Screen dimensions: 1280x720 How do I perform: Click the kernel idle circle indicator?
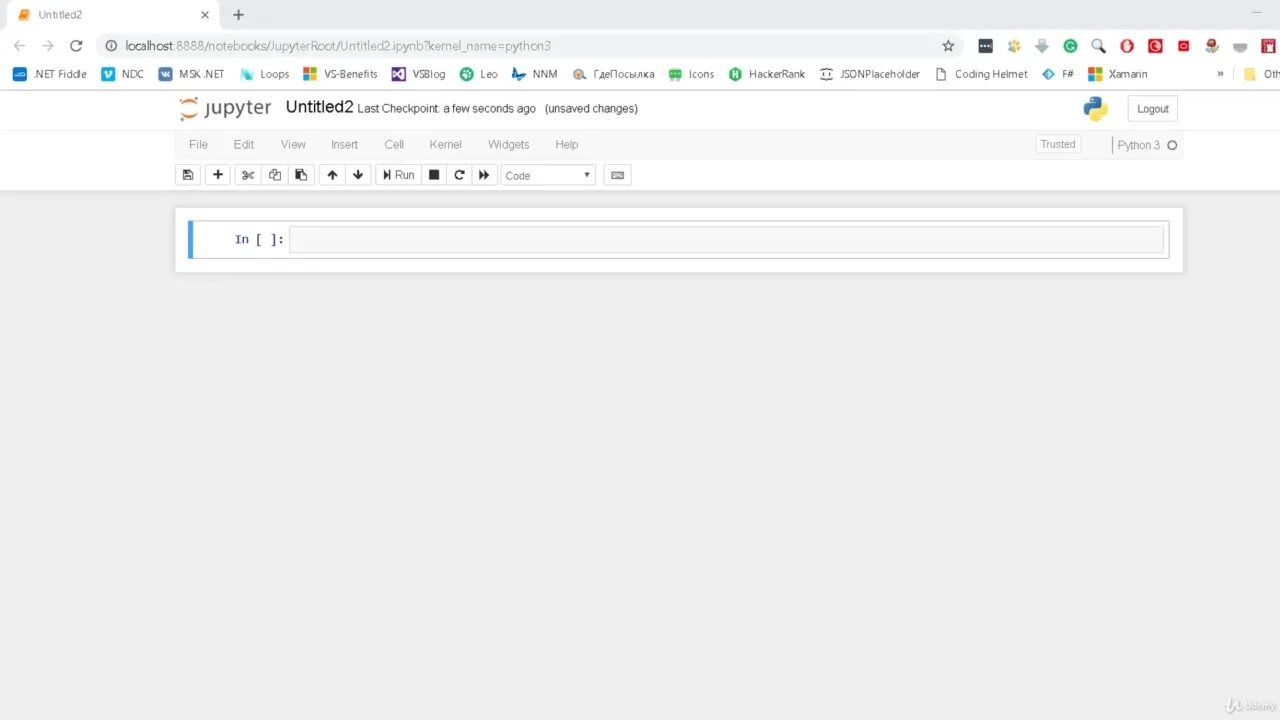pyautogui.click(x=1172, y=145)
